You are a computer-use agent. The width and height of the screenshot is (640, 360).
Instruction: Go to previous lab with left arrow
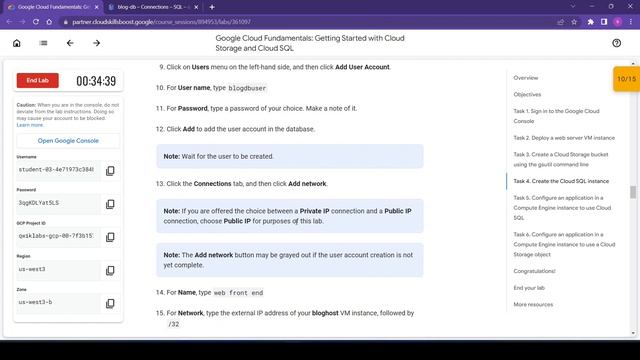70,43
